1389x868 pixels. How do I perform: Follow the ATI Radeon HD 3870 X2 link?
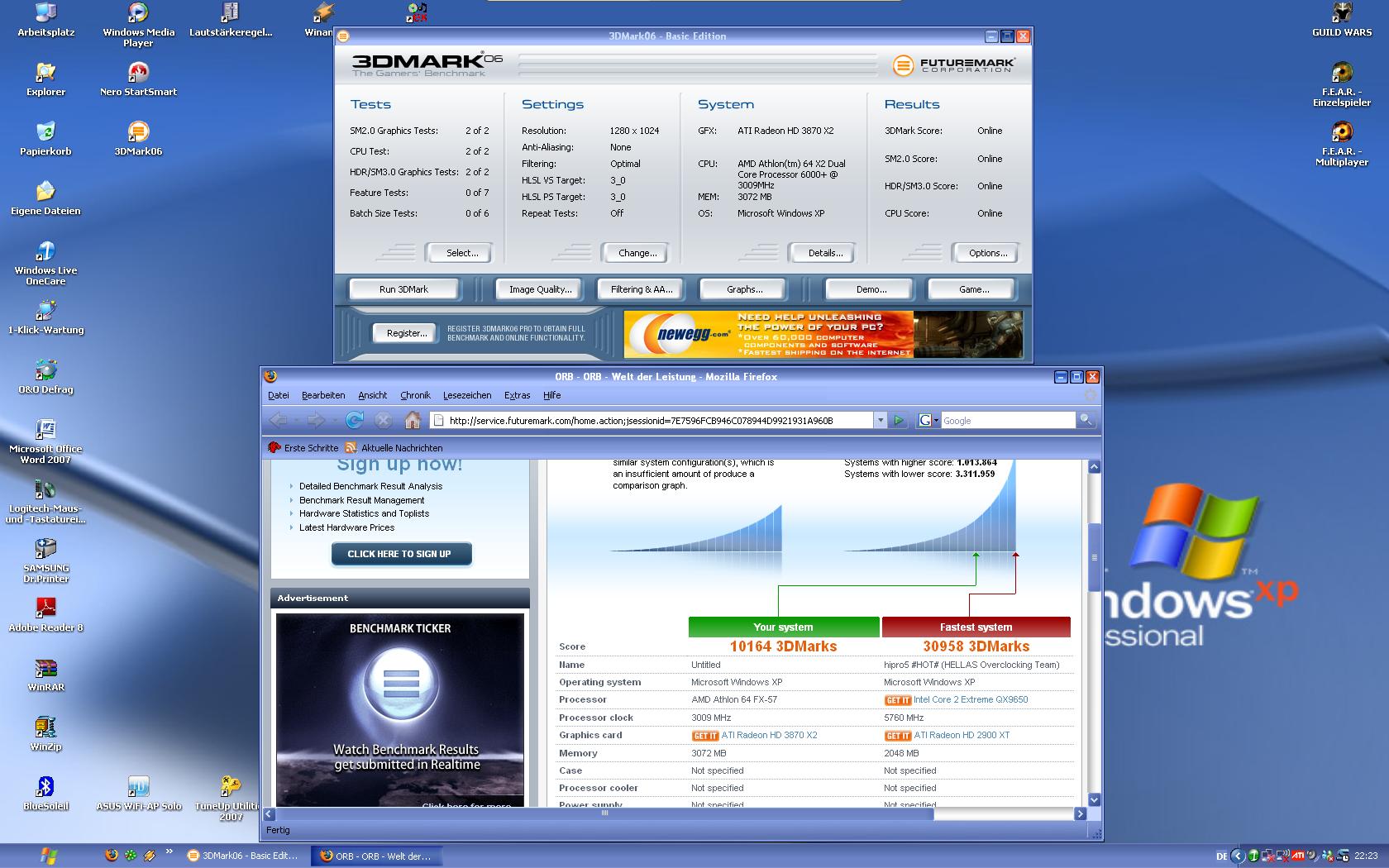point(769,735)
